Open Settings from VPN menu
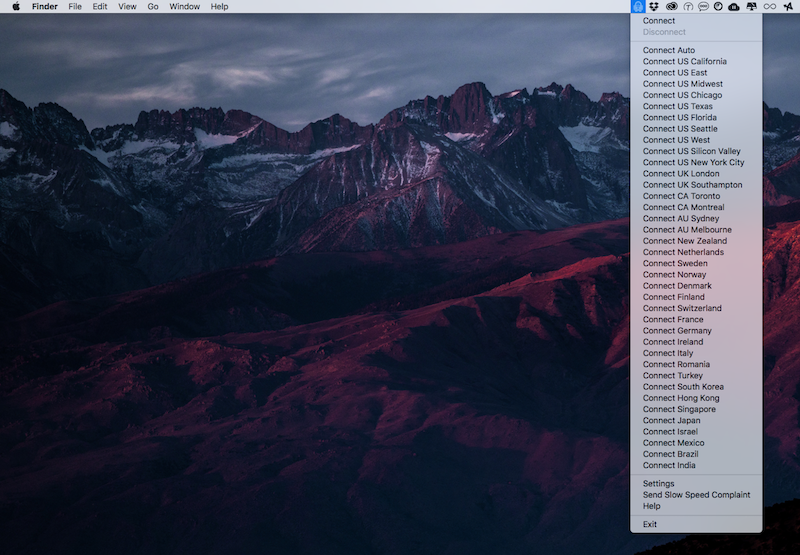This screenshot has width=800, height=555. (658, 483)
